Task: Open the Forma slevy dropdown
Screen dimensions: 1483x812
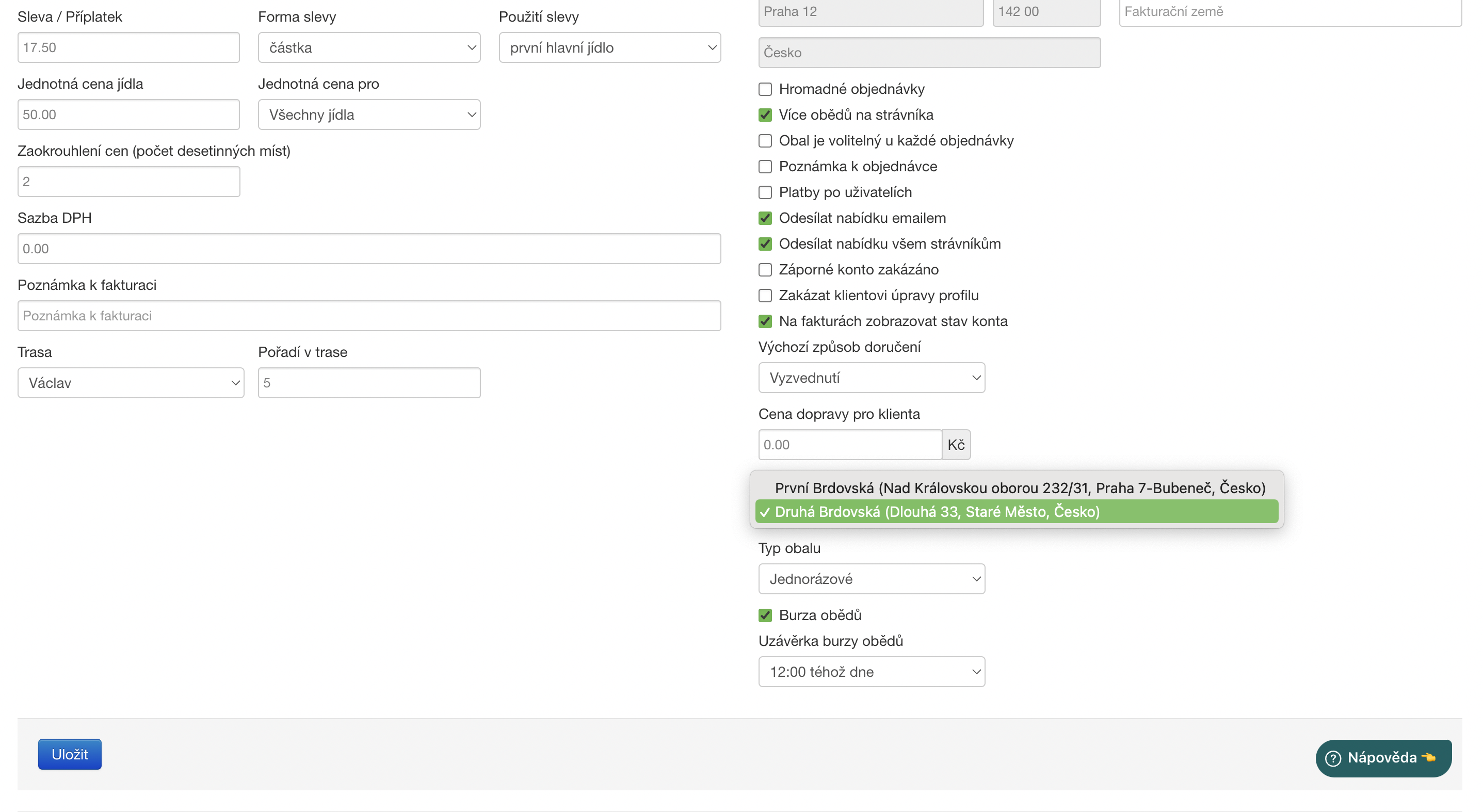Action: click(369, 48)
